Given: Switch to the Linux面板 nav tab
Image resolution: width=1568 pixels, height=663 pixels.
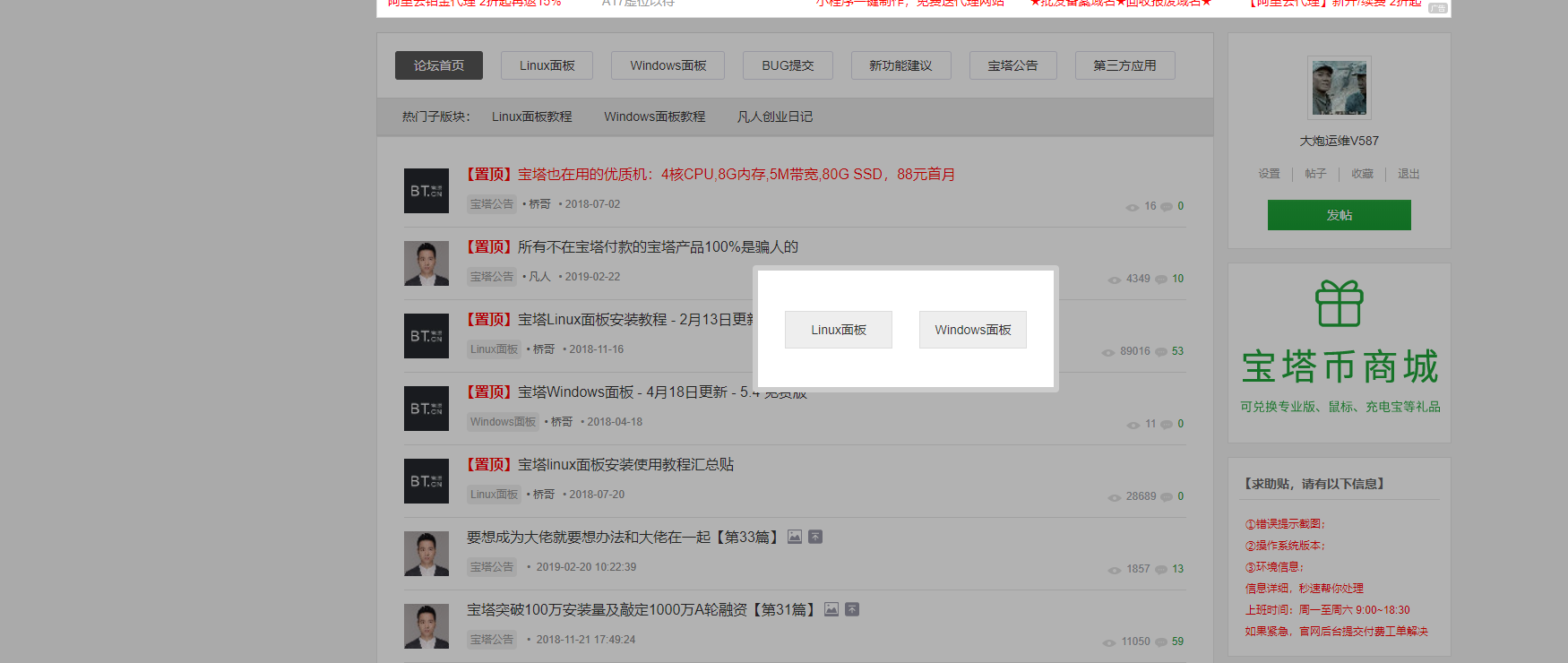Looking at the screenshot, I should click(547, 65).
